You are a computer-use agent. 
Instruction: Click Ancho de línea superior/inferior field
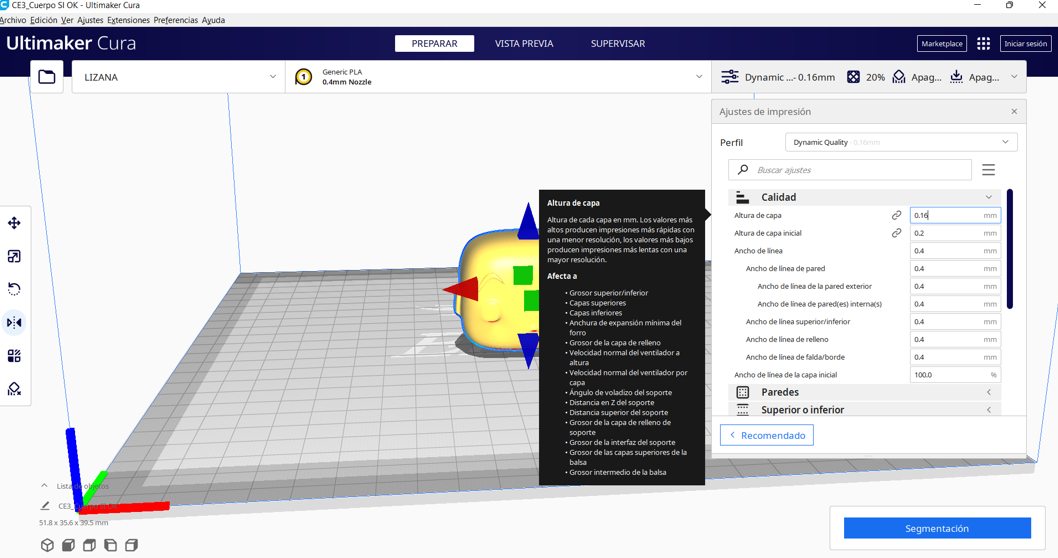point(955,322)
